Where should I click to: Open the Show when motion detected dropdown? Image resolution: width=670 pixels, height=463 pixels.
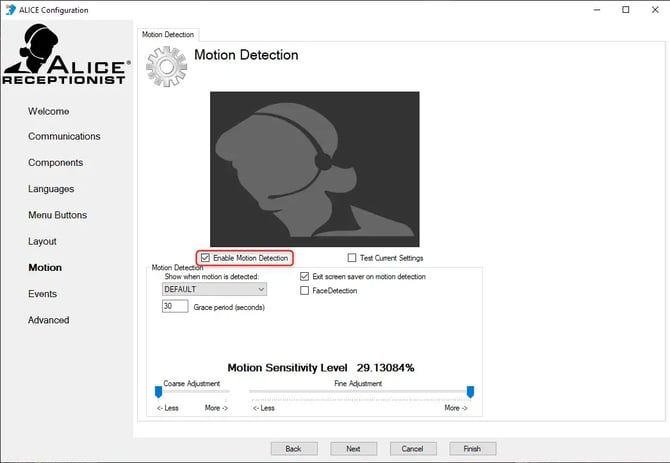pyautogui.click(x=214, y=289)
